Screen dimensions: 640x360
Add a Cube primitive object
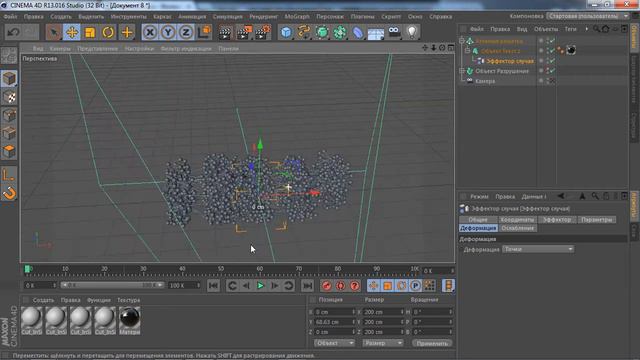coord(287,32)
